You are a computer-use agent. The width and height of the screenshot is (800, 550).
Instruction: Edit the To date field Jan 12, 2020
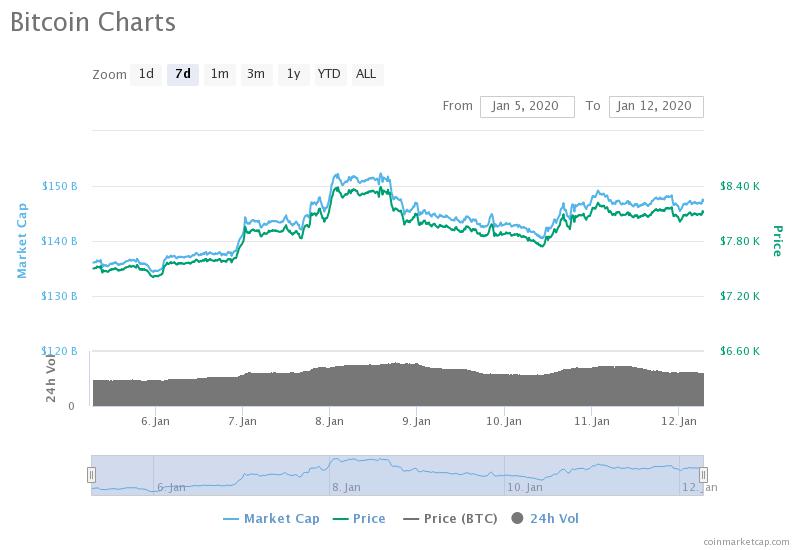(656, 107)
